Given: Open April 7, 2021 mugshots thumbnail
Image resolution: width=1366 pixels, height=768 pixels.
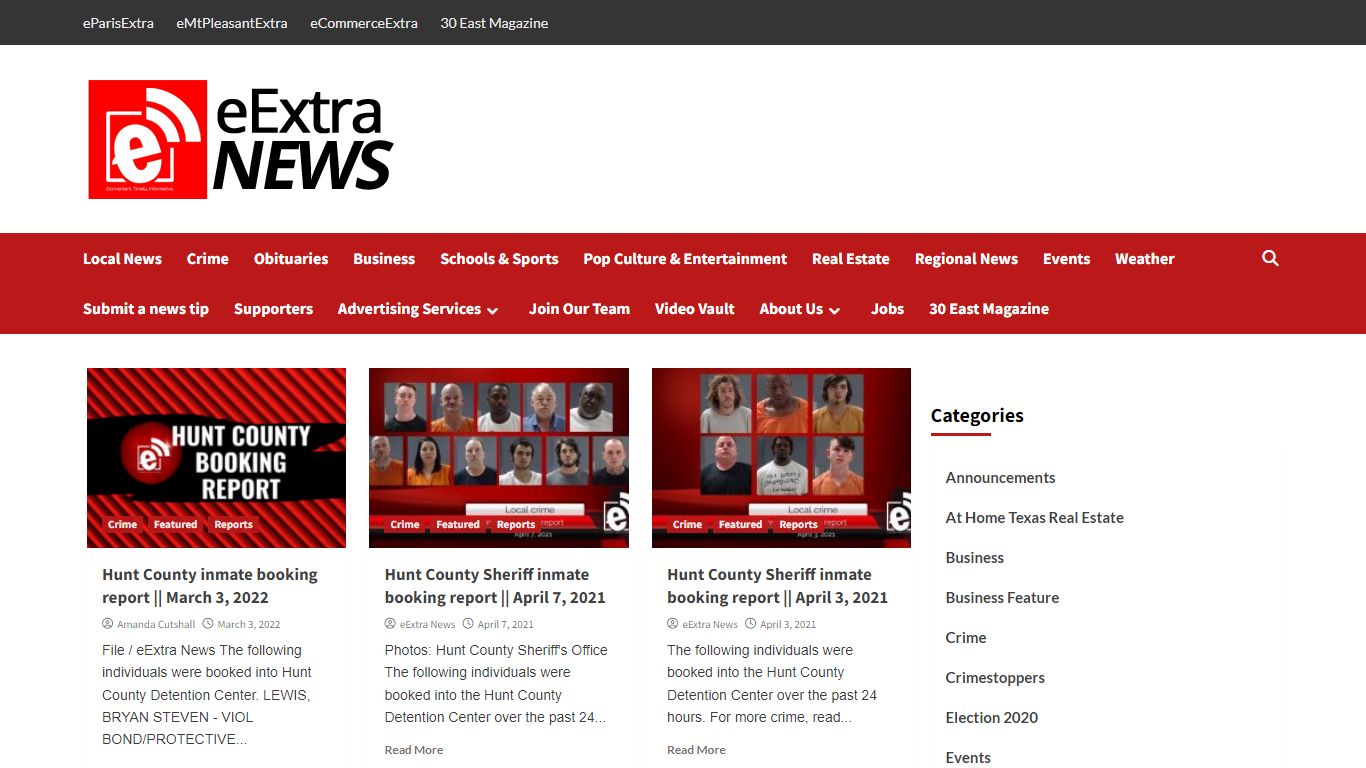Looking at the screenshot, I should click(x=499, y=458).
